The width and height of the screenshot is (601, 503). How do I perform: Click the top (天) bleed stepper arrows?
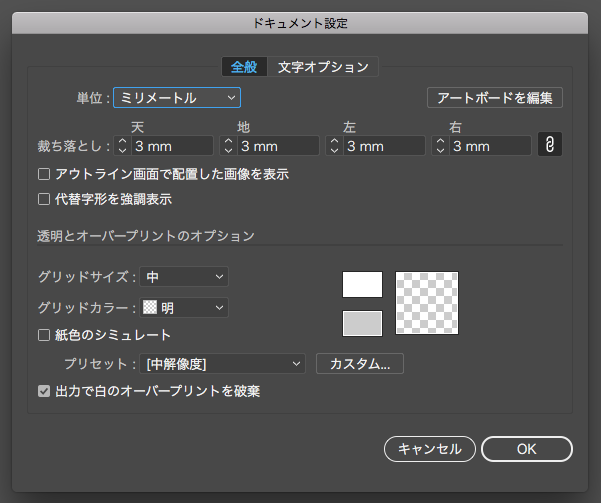point(122,146)
